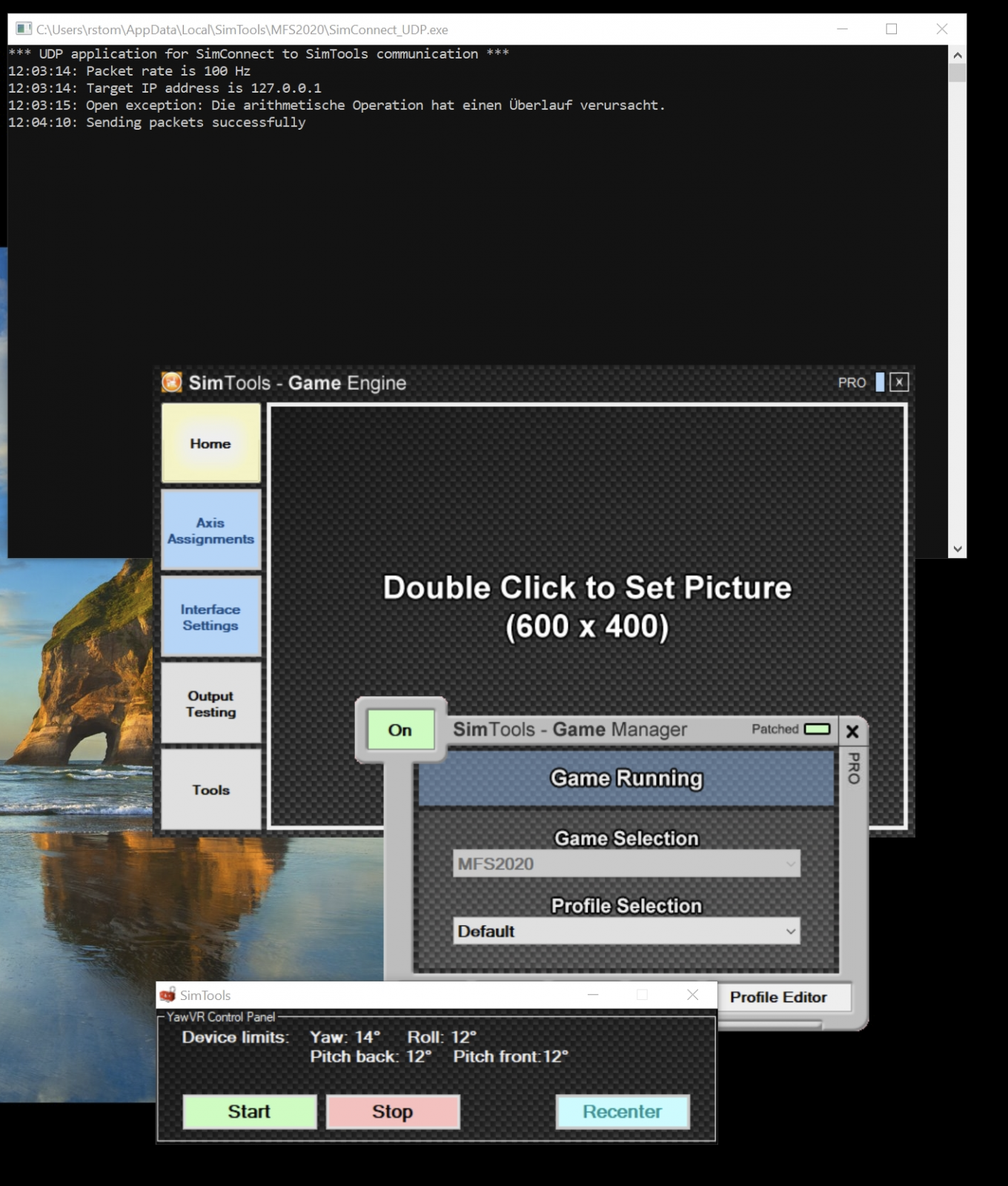
Task: Click the Double Click to Set Picture area
Action: (x=587, y=606)
